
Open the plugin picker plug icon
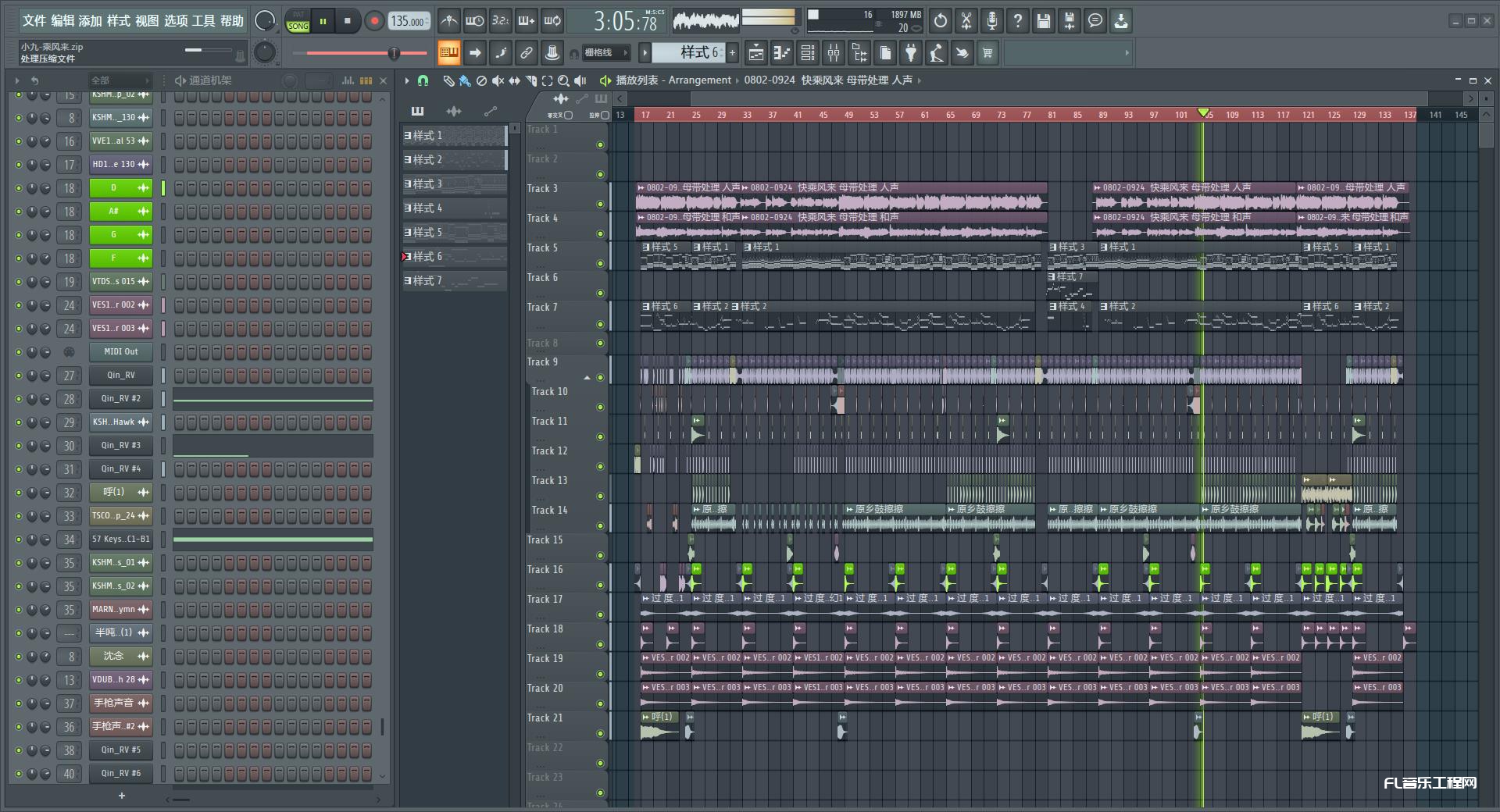pyautogui.click(x=911, y=53)
